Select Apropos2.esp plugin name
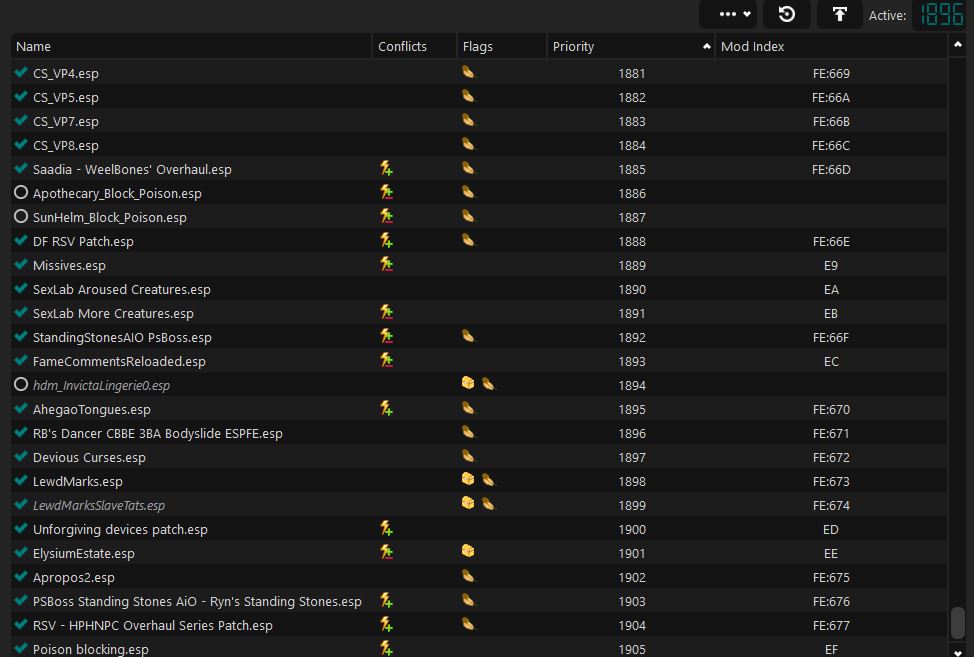Viewport: 974px width, 657px height. [74, 578]
